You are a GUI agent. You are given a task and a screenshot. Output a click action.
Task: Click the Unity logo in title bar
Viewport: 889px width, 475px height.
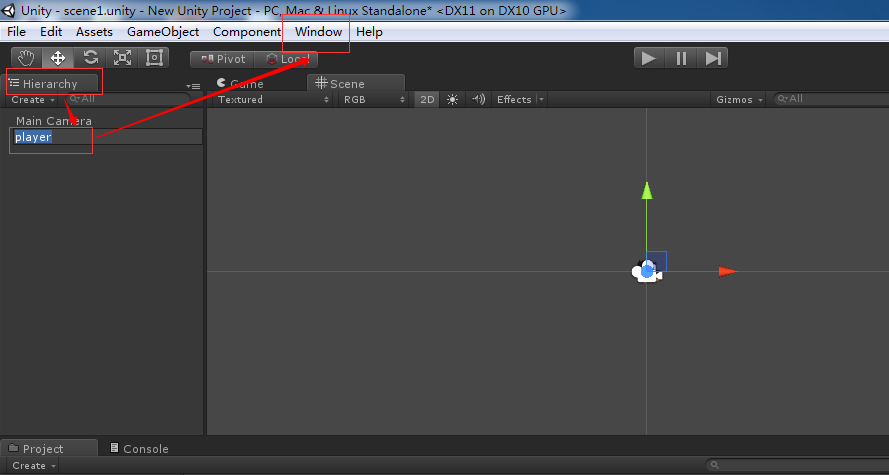(9, 10)
